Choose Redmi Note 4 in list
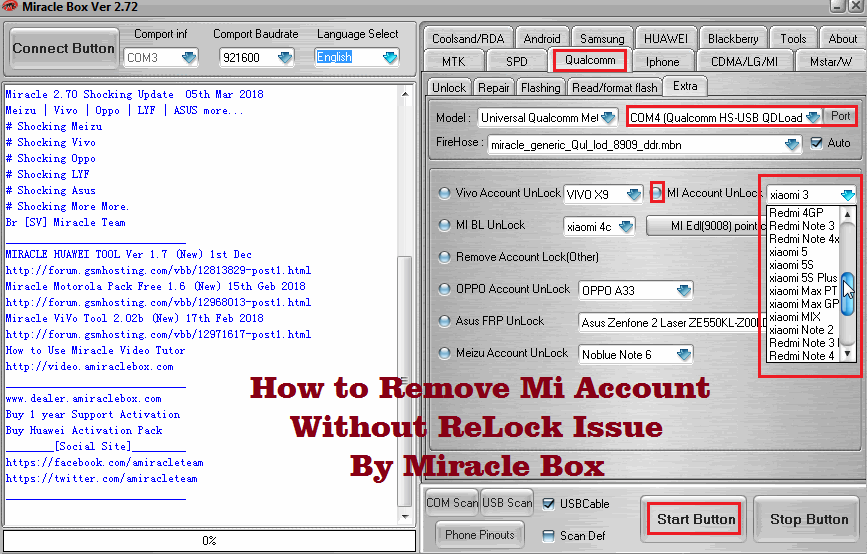867x554 pixels. point(803,356)
